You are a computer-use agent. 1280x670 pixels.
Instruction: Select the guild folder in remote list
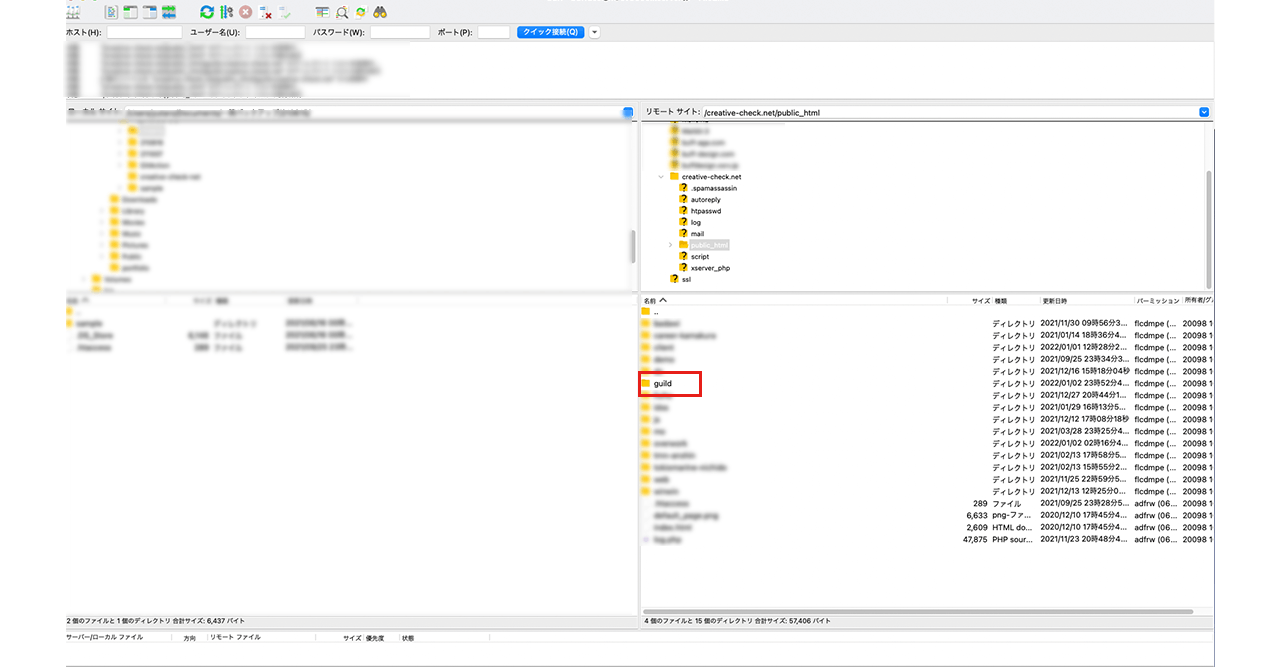point(662,384)
